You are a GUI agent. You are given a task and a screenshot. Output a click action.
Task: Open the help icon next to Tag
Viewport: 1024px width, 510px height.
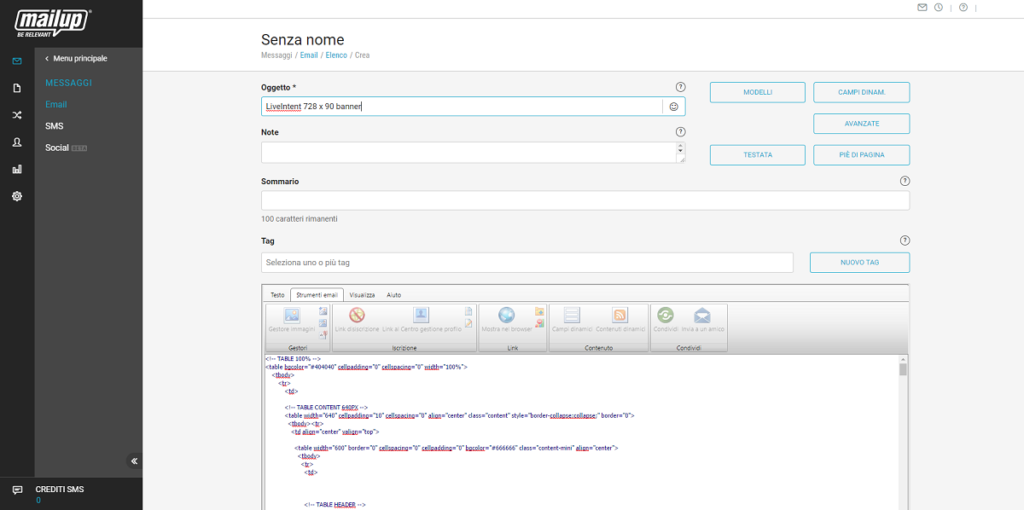point(904,241)
